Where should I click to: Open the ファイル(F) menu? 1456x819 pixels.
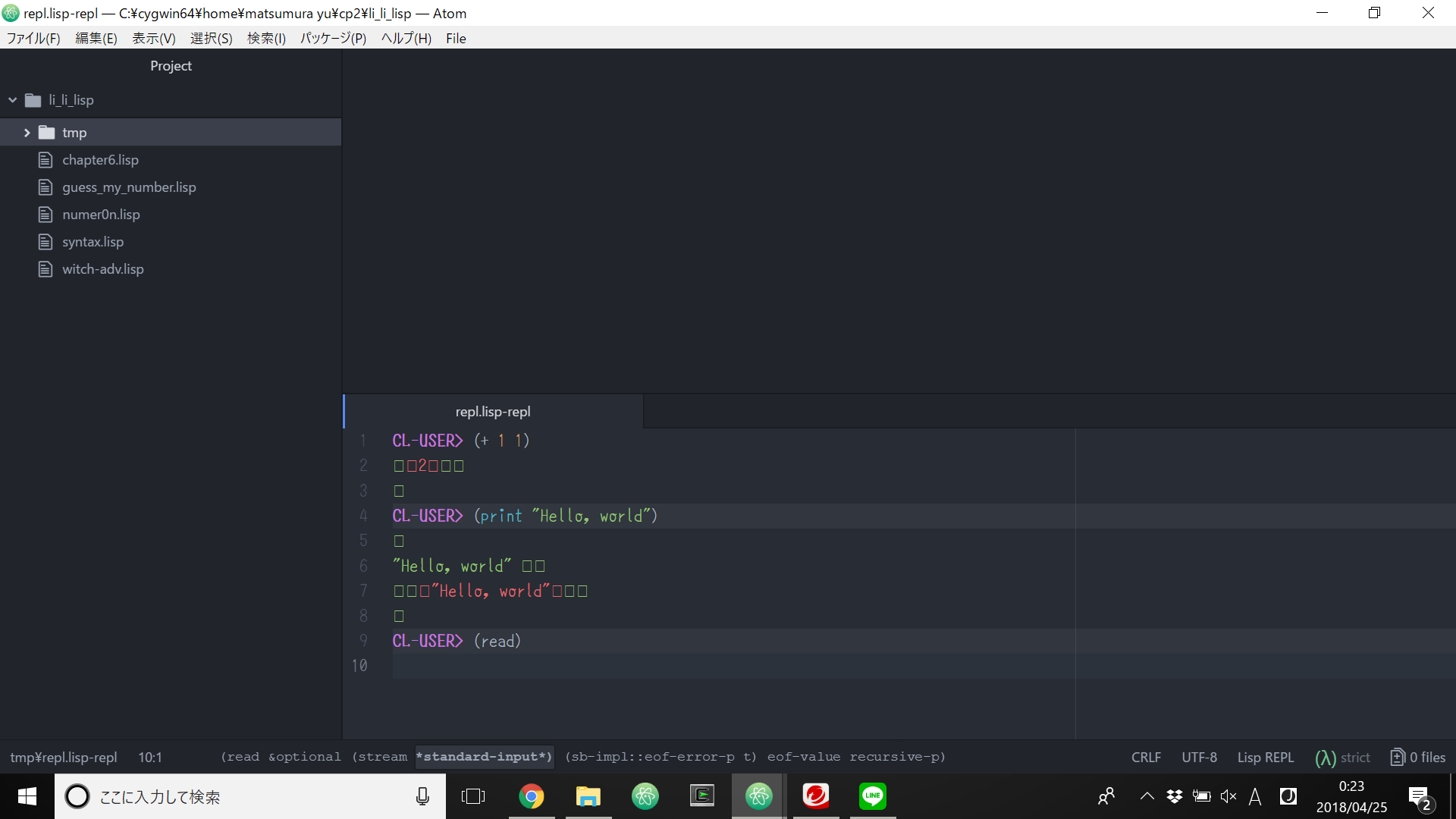(33, 38)
